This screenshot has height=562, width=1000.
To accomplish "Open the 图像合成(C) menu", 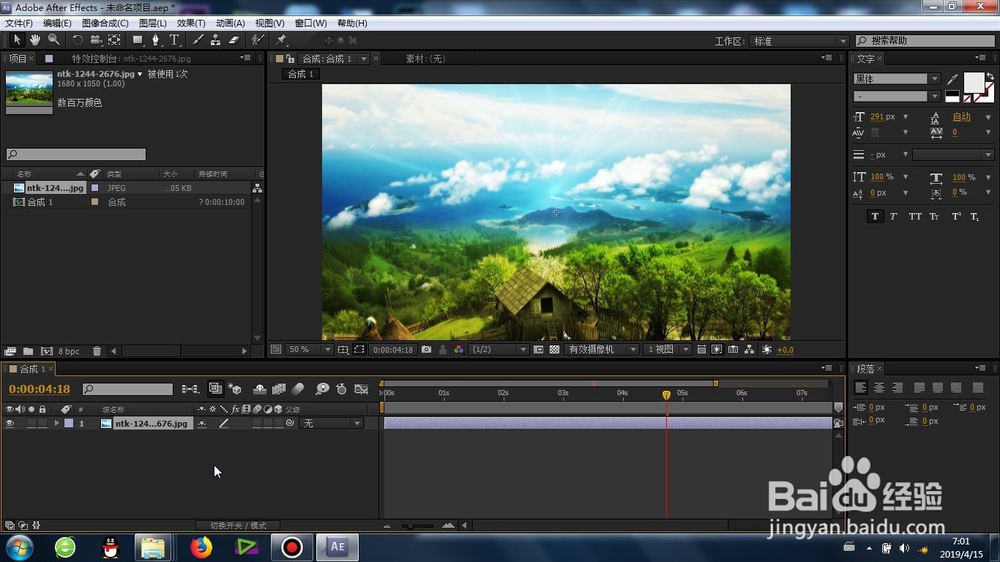I will (x=105, y=23).
